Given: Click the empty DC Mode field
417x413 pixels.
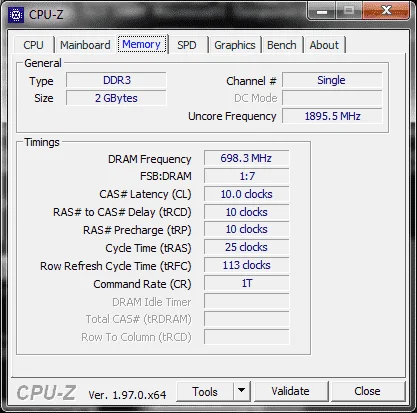Looking at the screenshot, I should 332,98.
